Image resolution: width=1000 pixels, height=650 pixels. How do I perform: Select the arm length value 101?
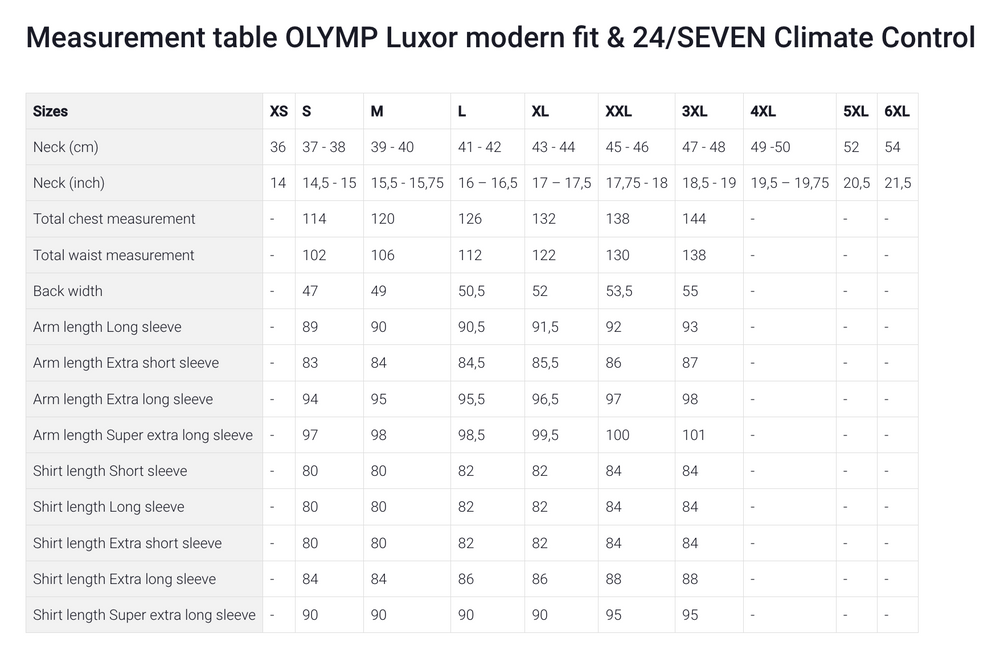pyautogui.click(x=694, y=435)
